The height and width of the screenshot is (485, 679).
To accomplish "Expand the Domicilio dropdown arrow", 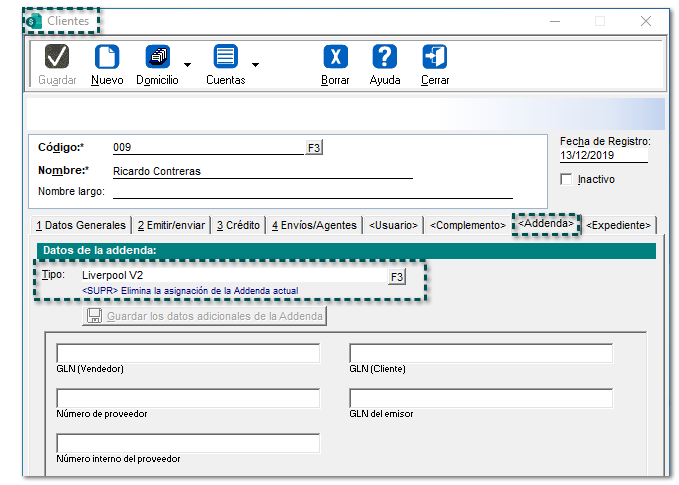I will [x=188, y=65].
